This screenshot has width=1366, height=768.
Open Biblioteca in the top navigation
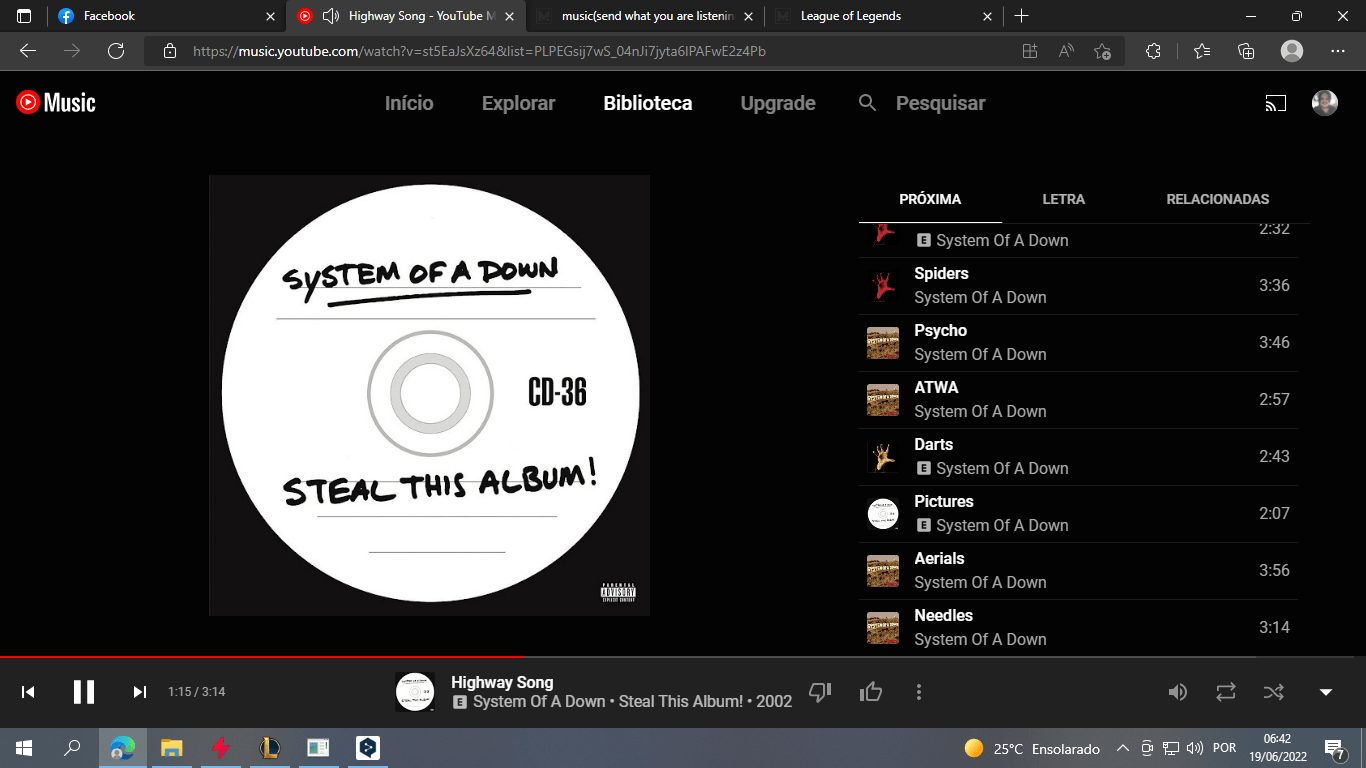click(x=648, y=103)
